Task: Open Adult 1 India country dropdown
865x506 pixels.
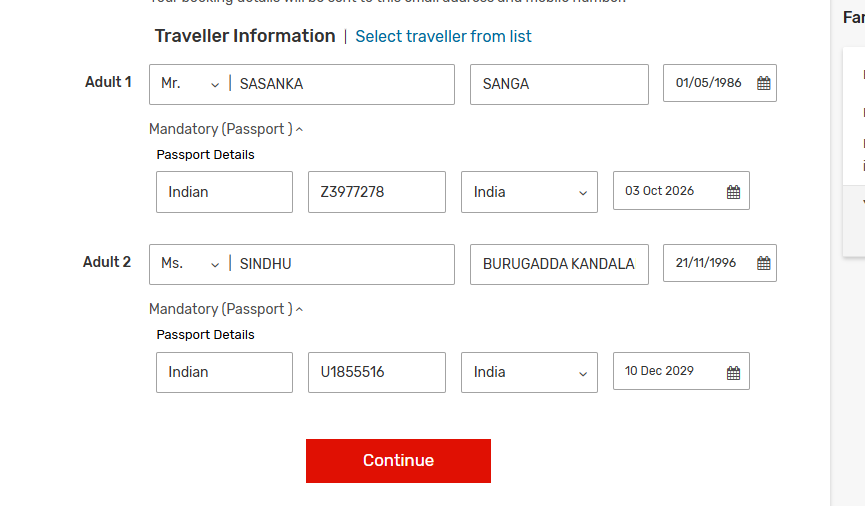Action: [x=529, y=192]
